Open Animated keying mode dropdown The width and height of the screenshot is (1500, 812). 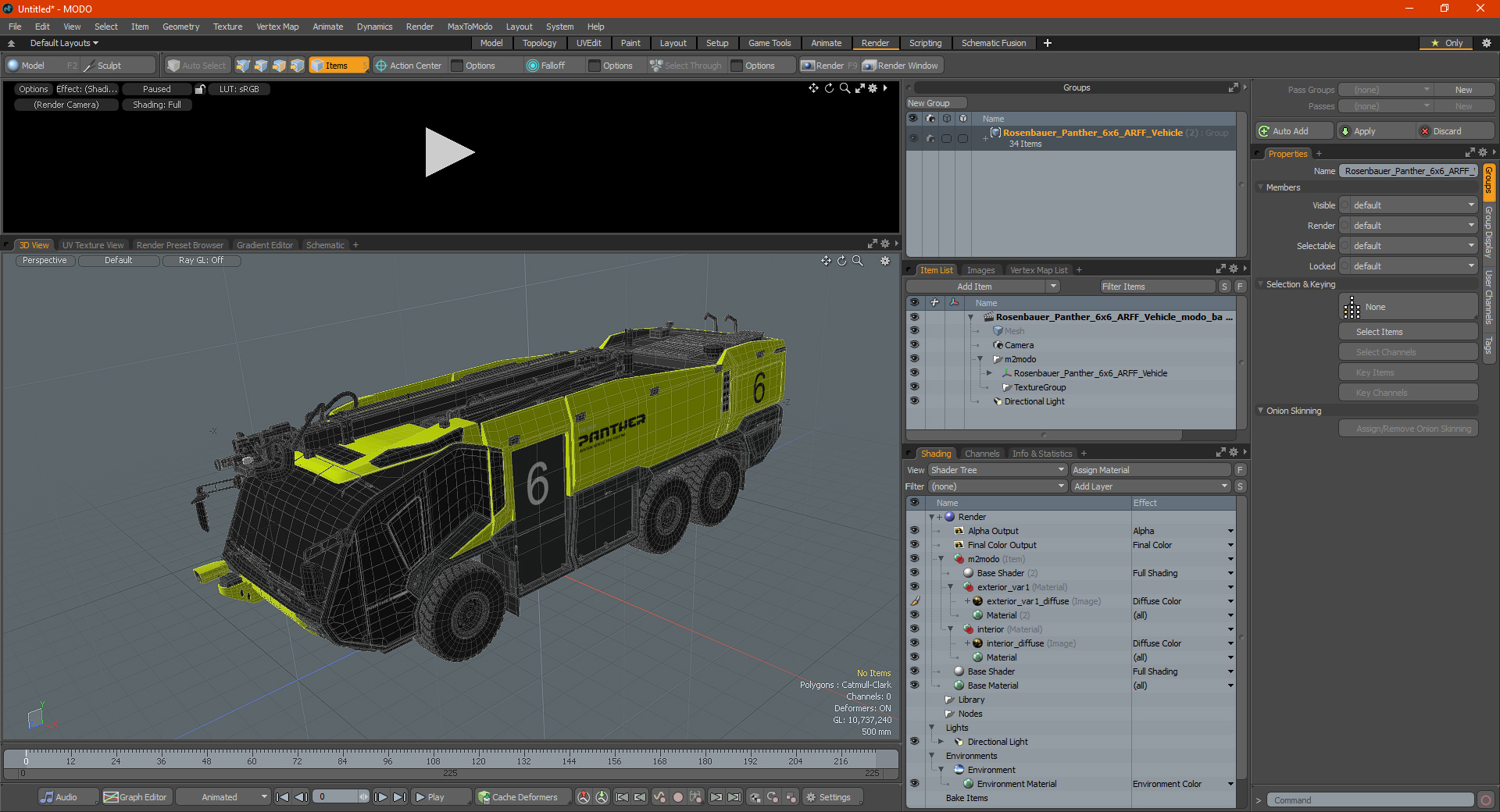(x=223, y=797)
